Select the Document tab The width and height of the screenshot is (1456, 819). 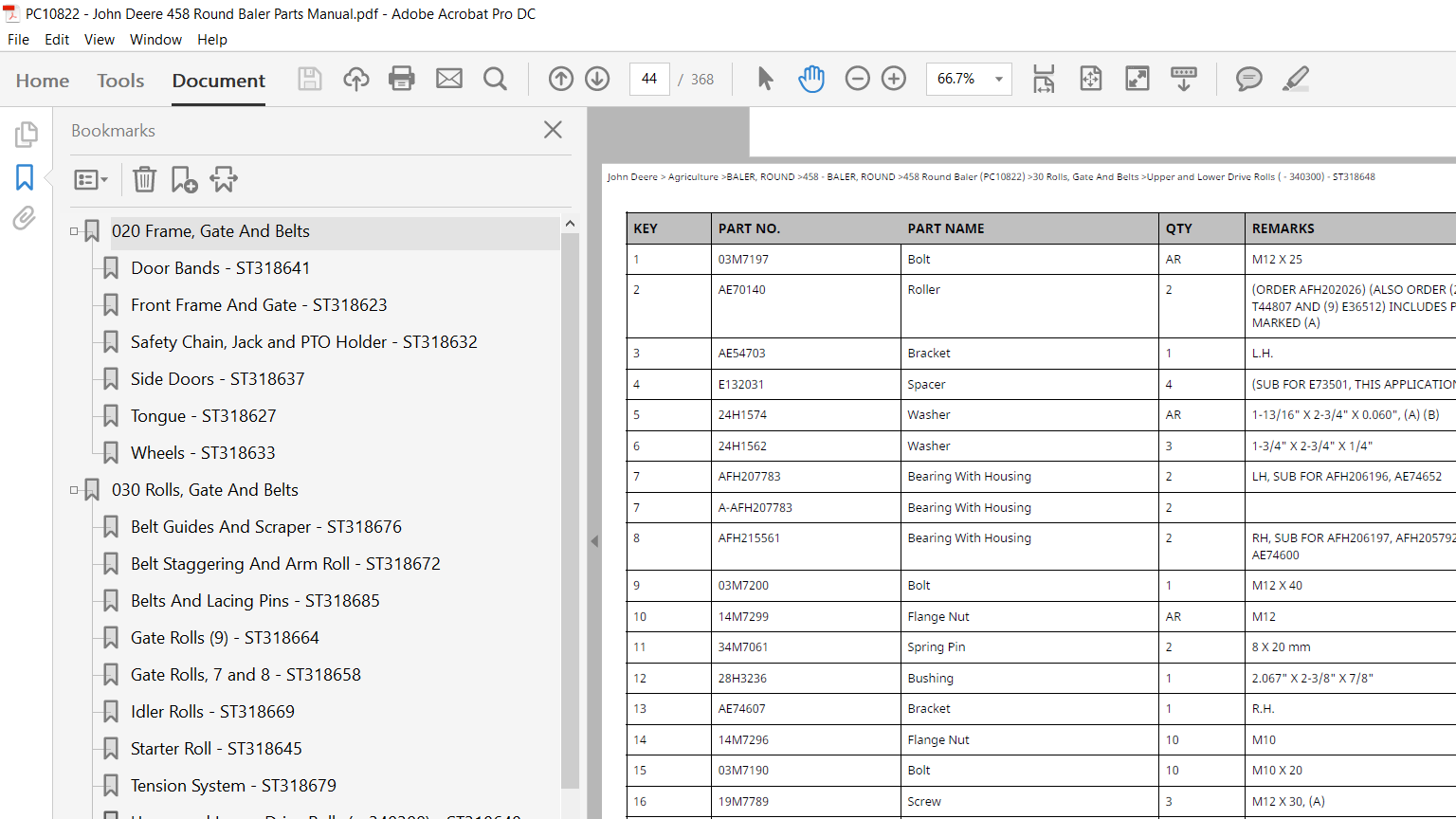[x=219, y=81]
